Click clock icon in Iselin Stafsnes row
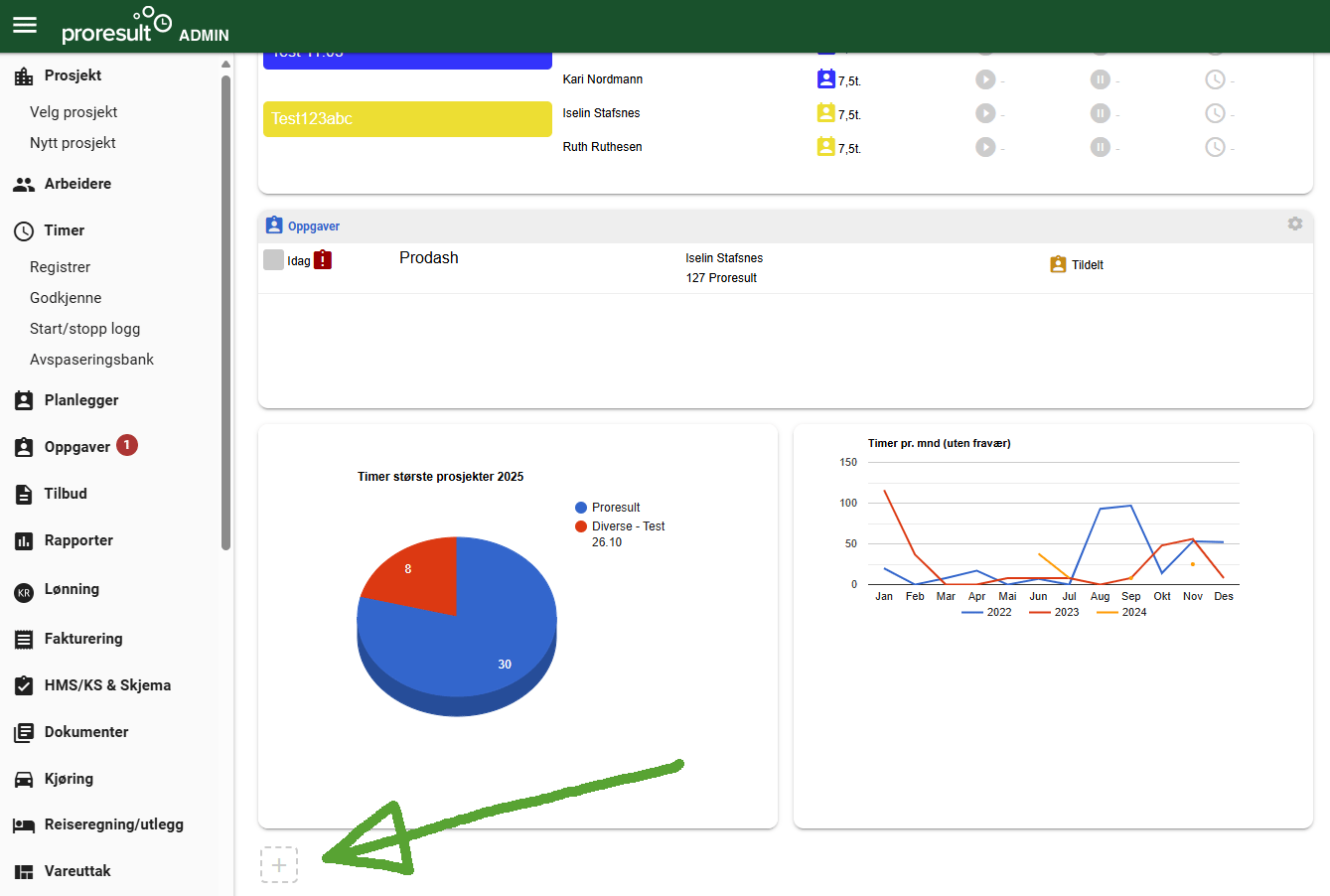The image size is (1330, 896). tap(1215, 114)
